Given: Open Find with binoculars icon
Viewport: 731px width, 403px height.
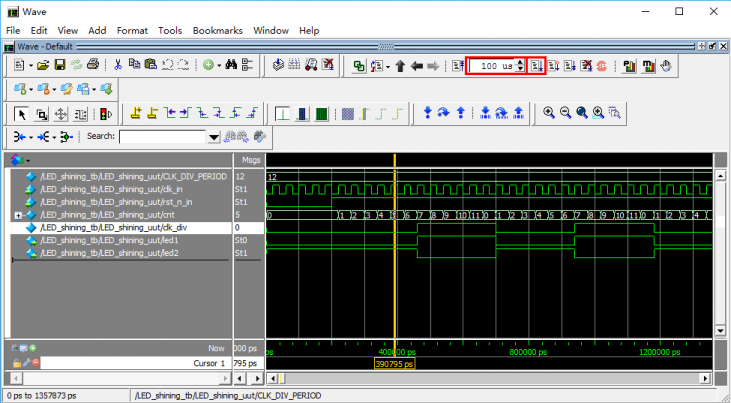Looking at the screenshot, I should (231, 65).
